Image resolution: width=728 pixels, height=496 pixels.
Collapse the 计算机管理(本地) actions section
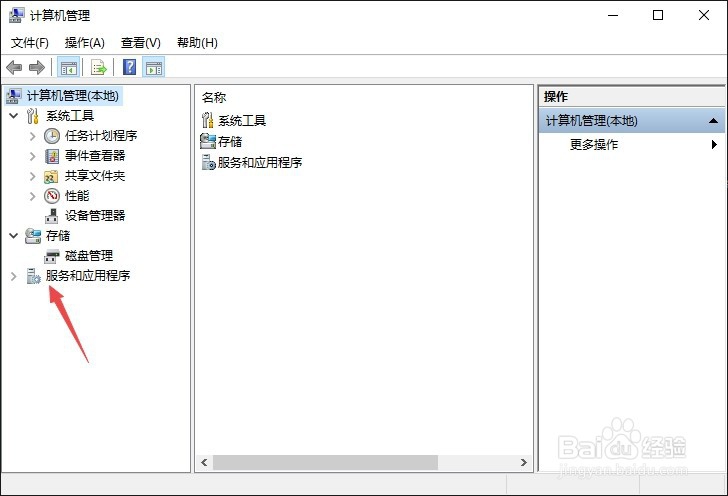[x=713, y=121]
